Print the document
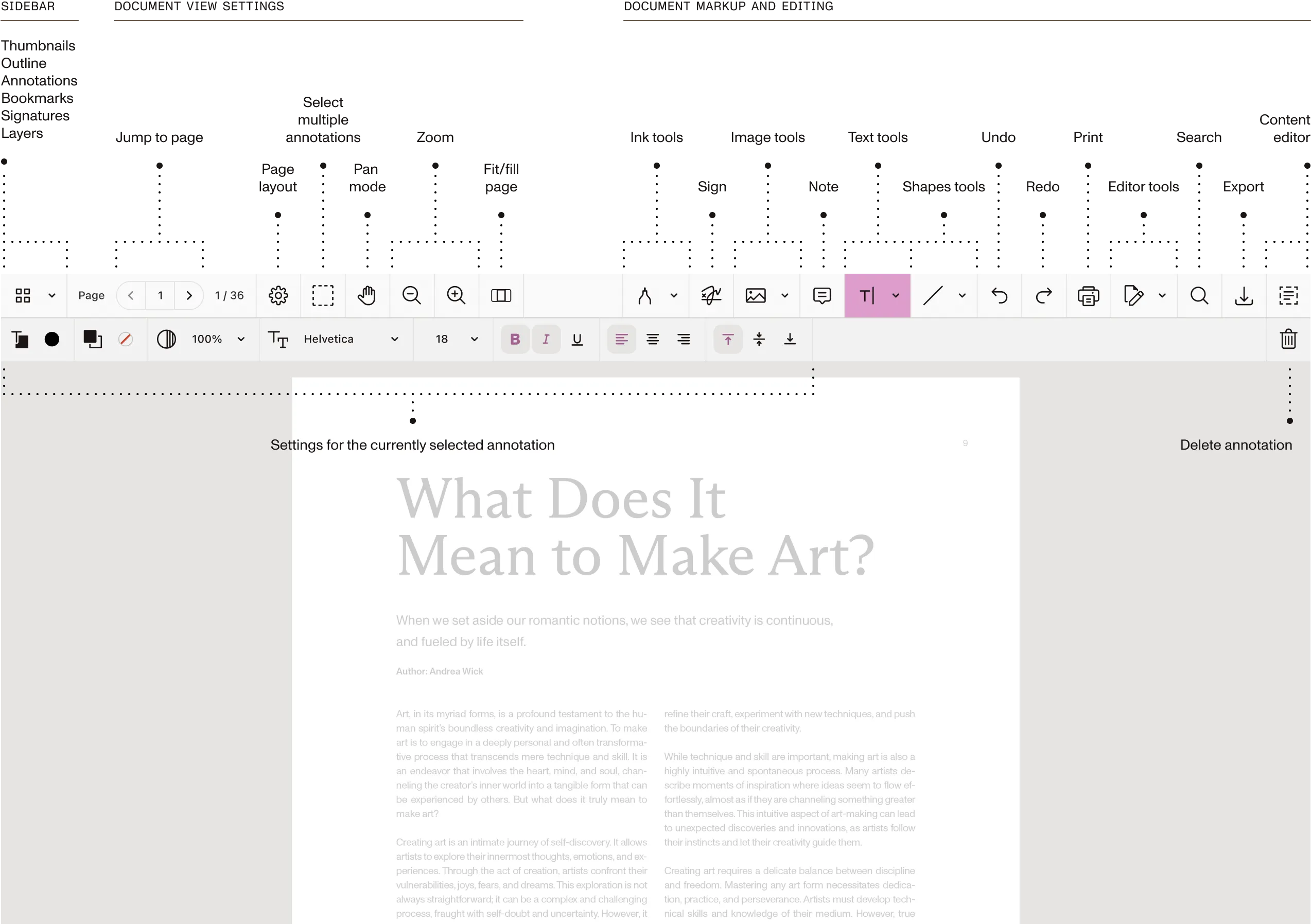This screenshot has width=1311, height=924. (1088, 296)
